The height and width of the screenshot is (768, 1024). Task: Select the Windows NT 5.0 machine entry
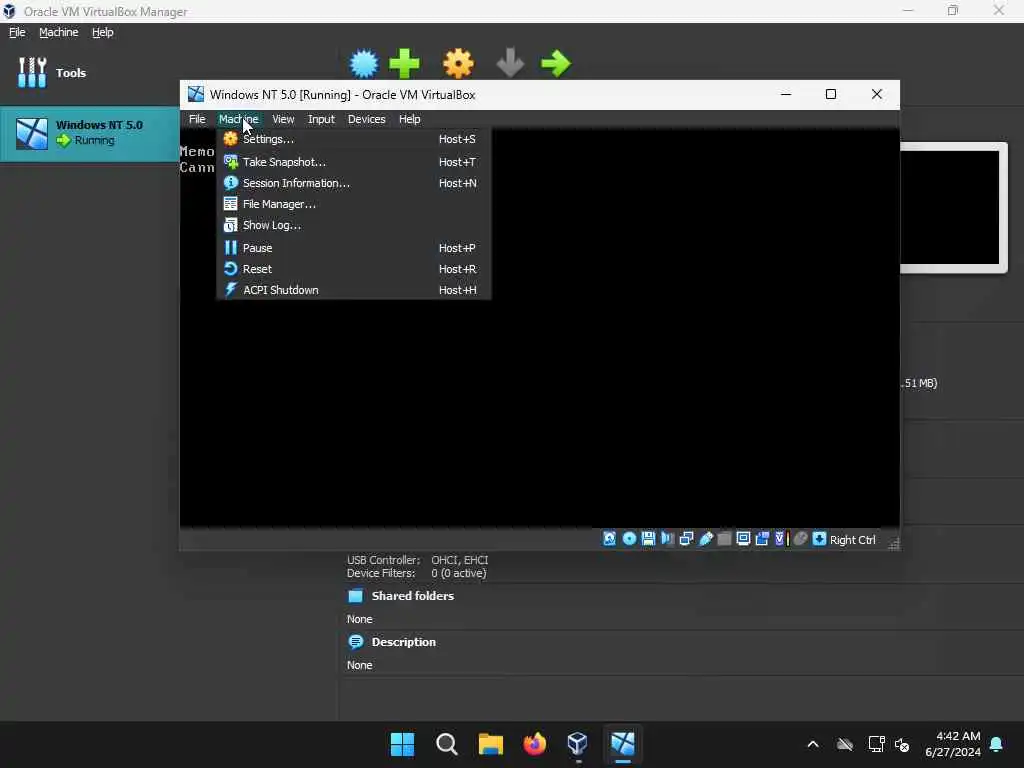pos(90,133)
